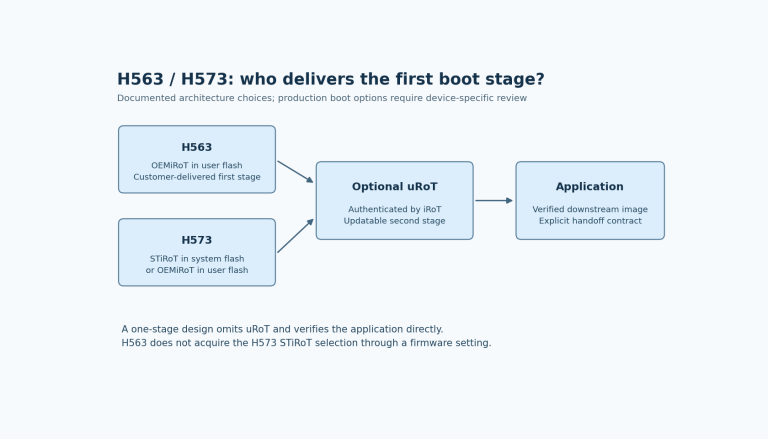This screenshot has height=439, width=768.
Task: Select the 'Optional uRoT' heading
Action: pyautogui.click(x=394, y=187)
